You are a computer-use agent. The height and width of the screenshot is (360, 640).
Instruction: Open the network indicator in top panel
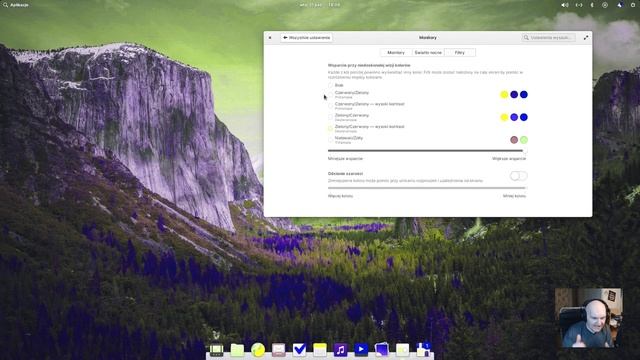[x=579, y=5]
